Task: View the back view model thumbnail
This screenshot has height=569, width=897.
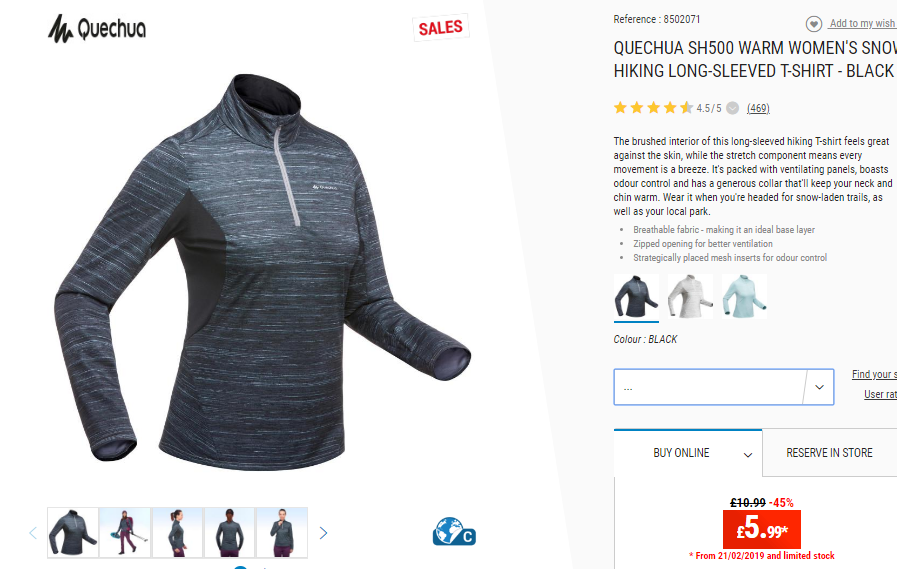Action: pos(229,532)
